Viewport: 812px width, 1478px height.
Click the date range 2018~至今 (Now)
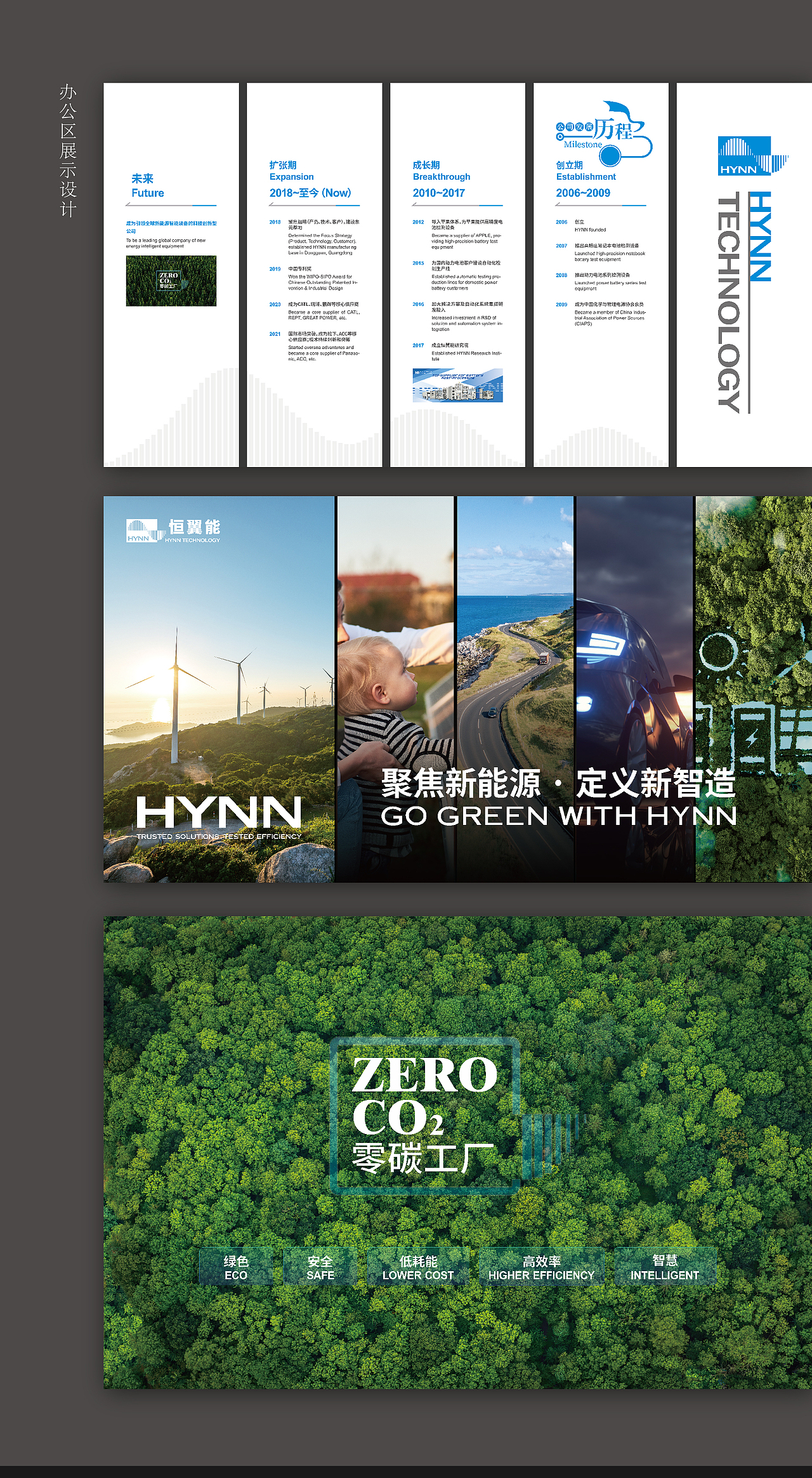tap(310, 193)
